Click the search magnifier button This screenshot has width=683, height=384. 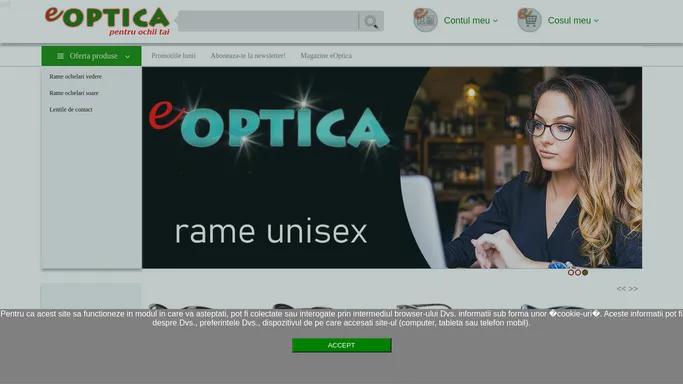coord(371,21)
